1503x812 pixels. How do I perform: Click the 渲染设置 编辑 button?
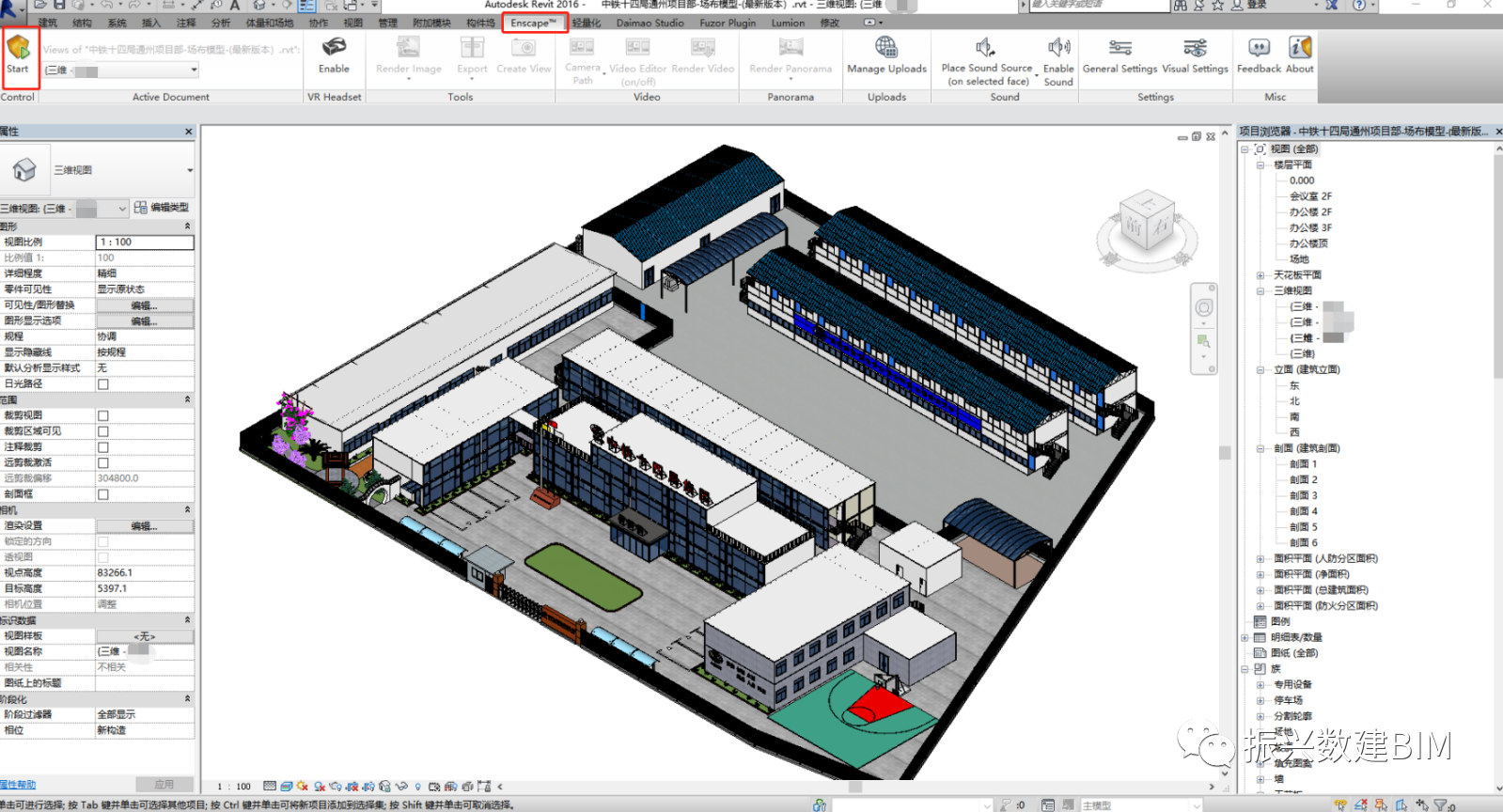click(x=144, y=526)
